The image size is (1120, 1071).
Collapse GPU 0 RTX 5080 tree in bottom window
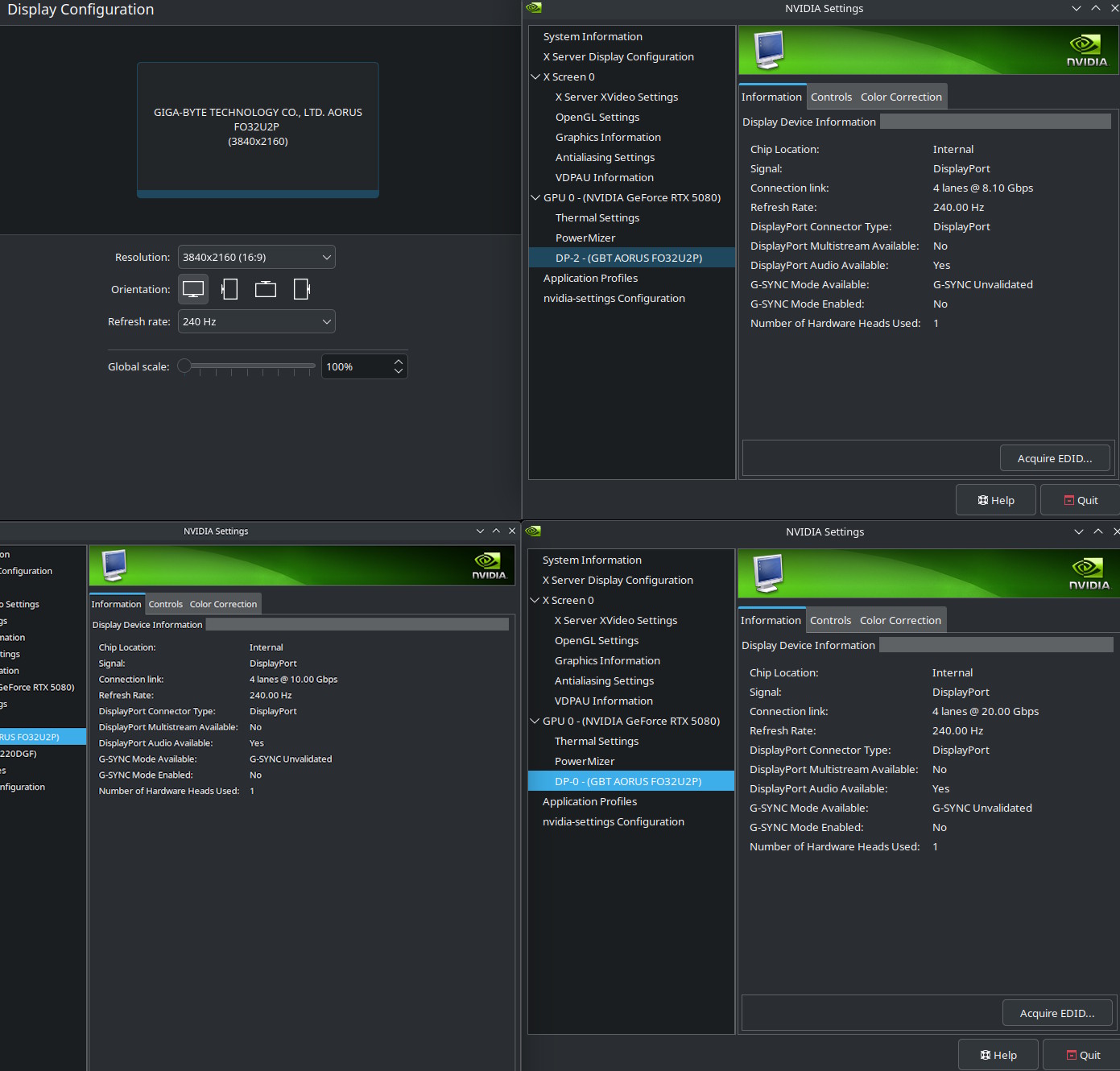click(535, 721)
